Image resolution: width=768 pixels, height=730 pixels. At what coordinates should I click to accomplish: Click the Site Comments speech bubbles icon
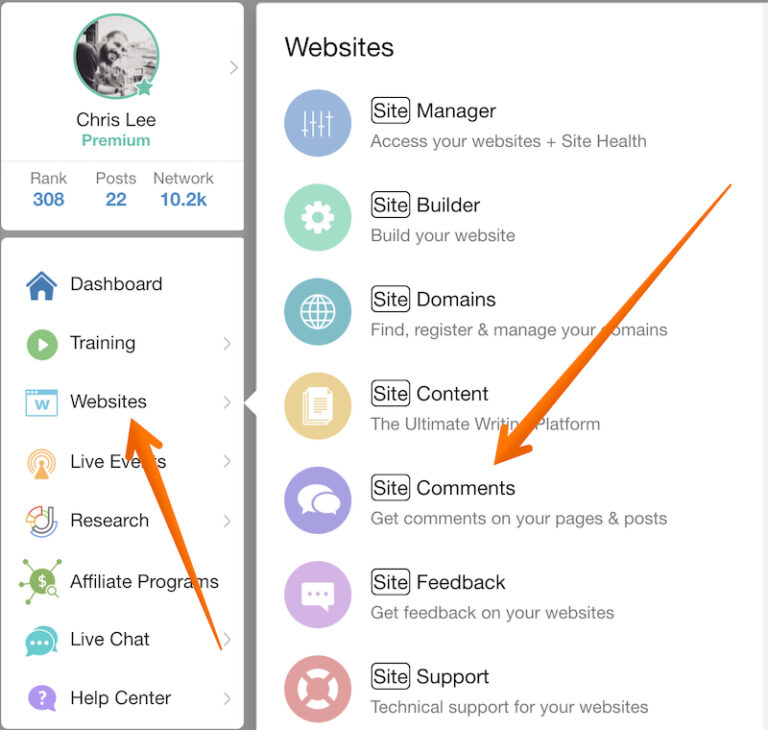click(x=317, y=500)
